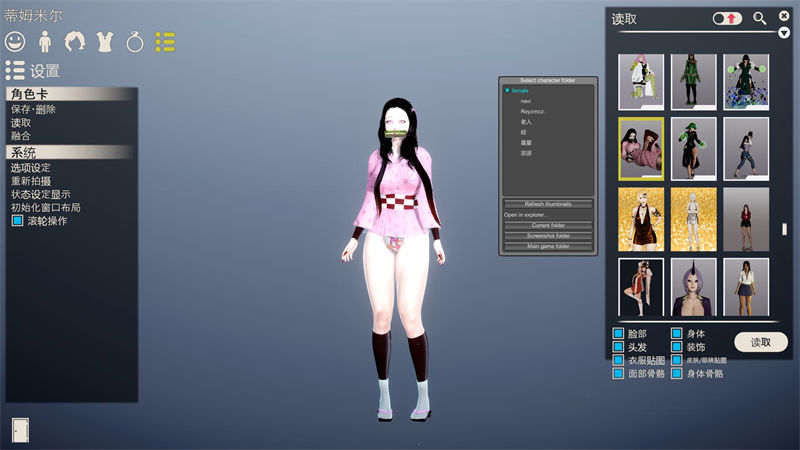The height and width of the screenshot is (450, 800).
Task: Click the character list vertical scrollbar handle
Action: pos(784,228)
